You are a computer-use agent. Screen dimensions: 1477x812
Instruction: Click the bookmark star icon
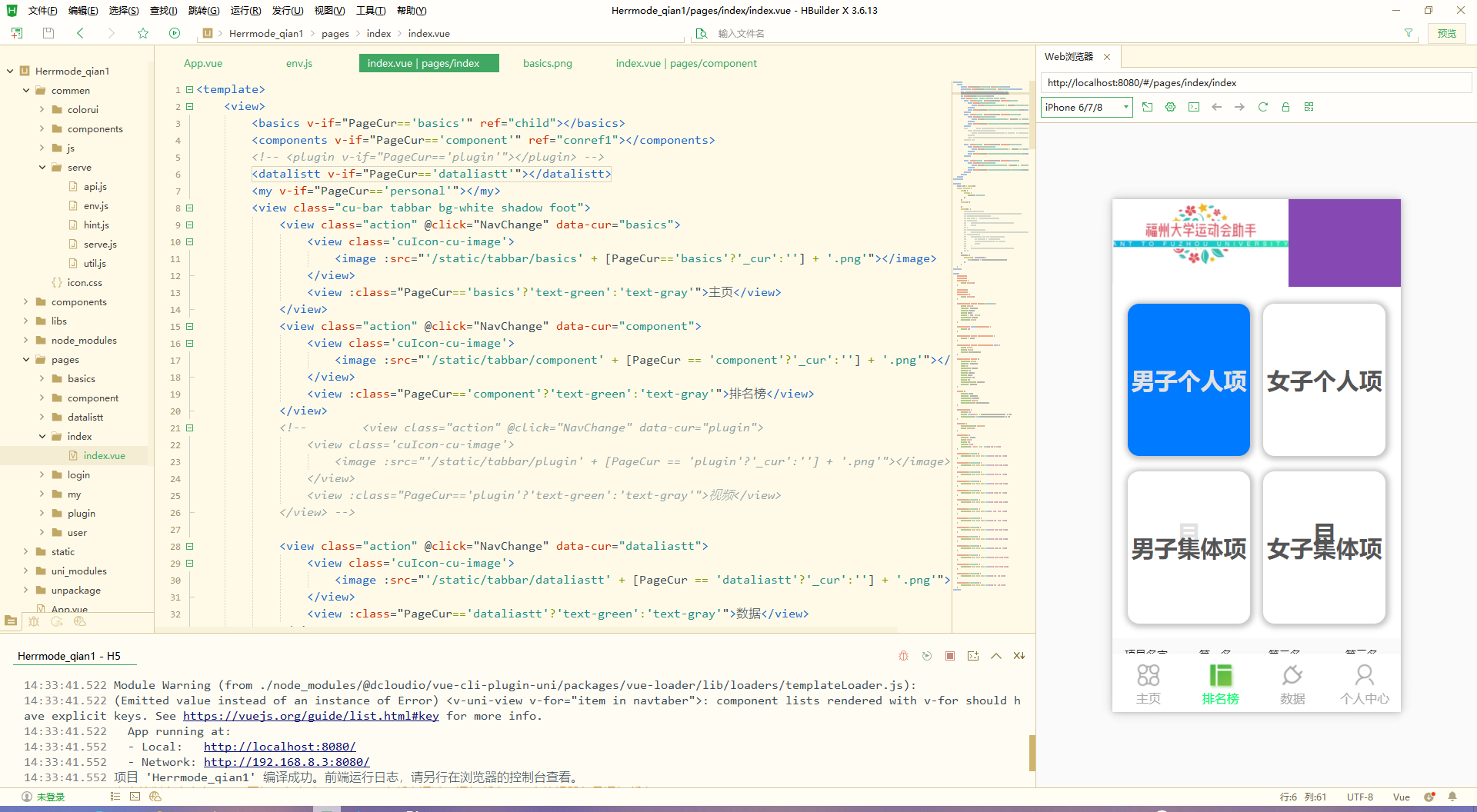click(x=143, y=33)
